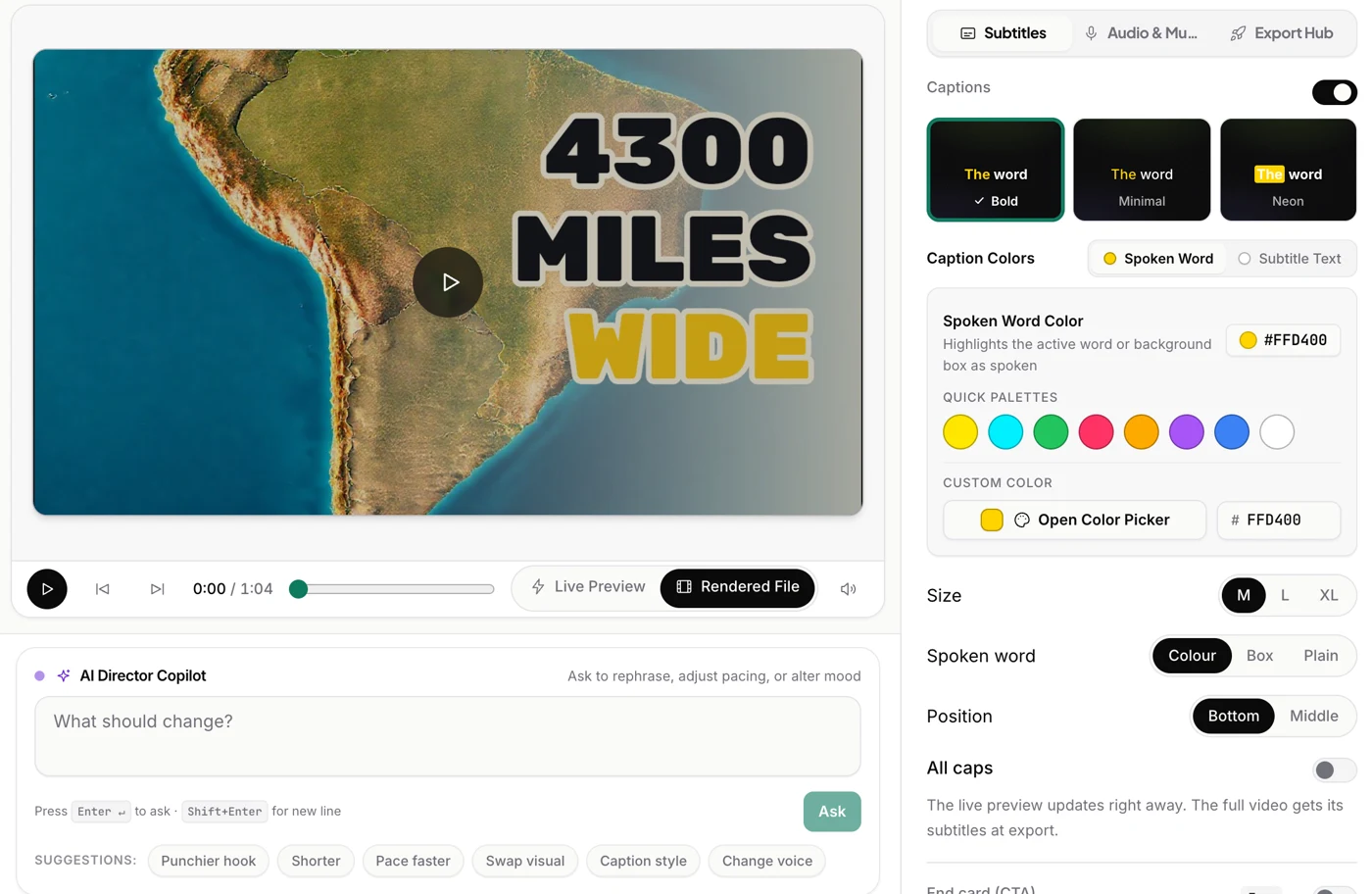Click the custom hex color field

[1279, 521]
